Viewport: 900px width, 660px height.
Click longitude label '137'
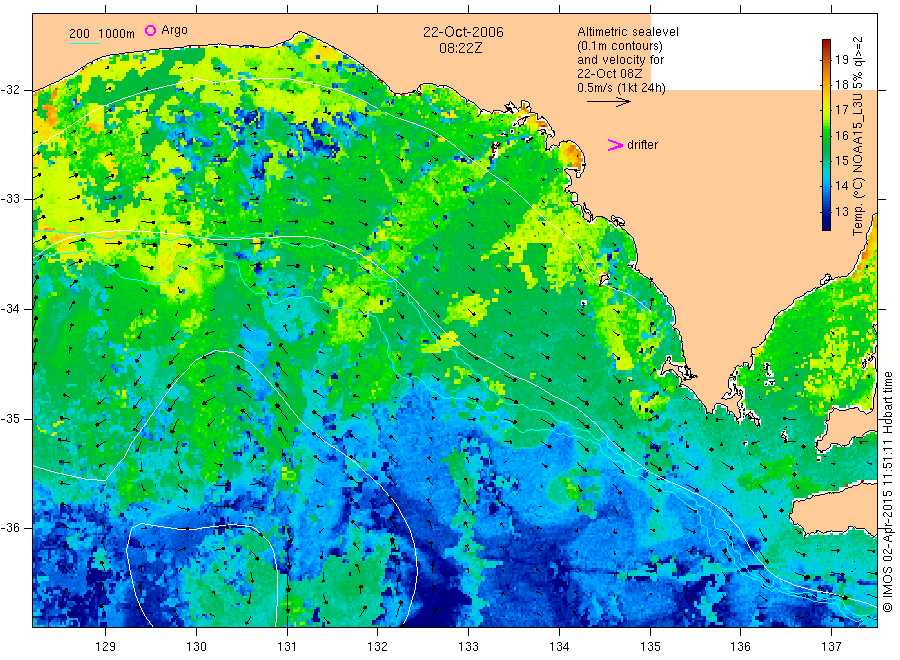pos(831,647)
